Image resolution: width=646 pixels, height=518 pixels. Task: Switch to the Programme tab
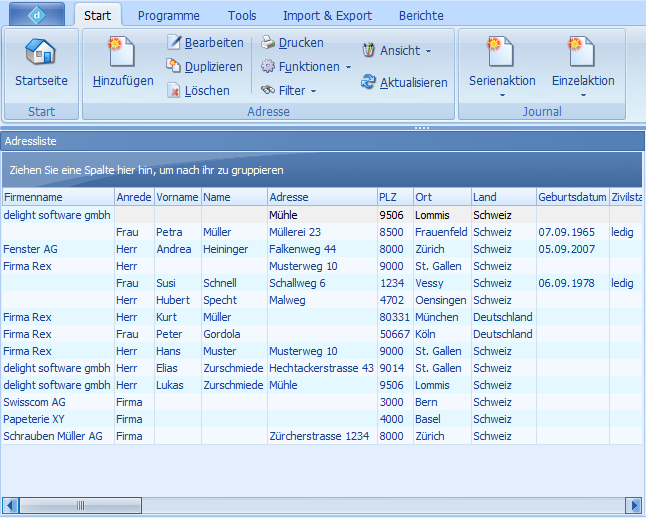tap(168, 16)
